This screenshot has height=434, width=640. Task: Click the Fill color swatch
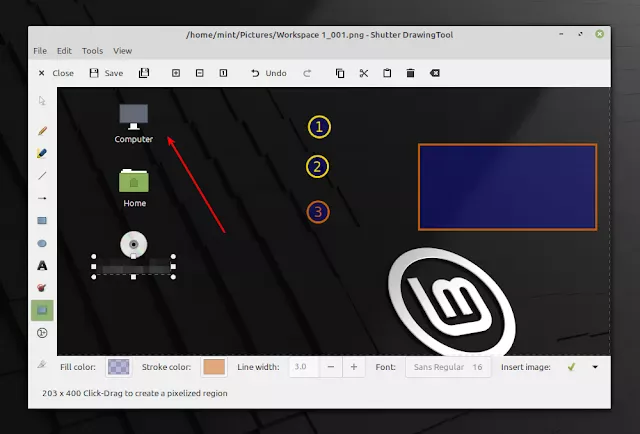118,367
